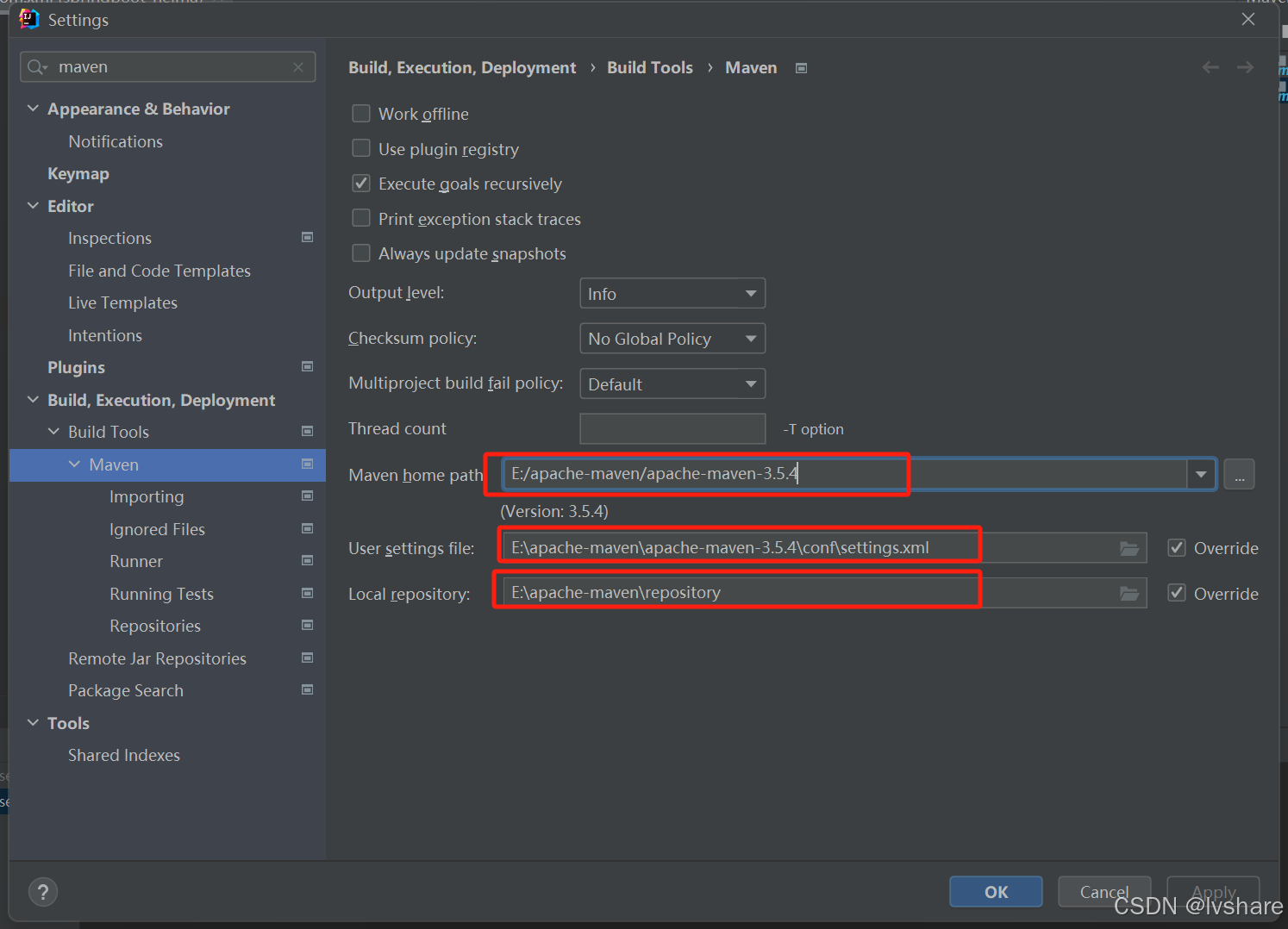The image size is (1288, 929).
Task: Clear the maven search text
Action: point(298,67)
